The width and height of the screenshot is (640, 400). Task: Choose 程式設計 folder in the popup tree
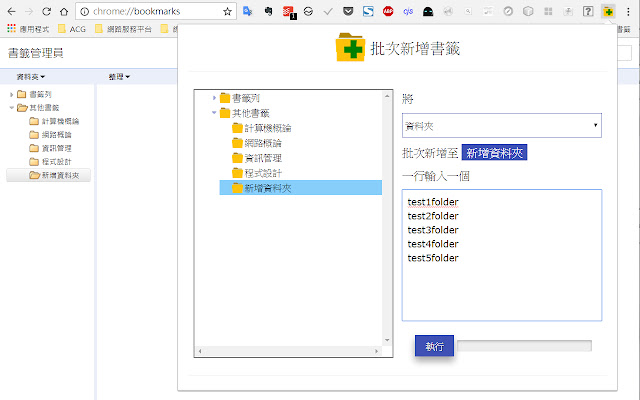(x=257, y=173)
